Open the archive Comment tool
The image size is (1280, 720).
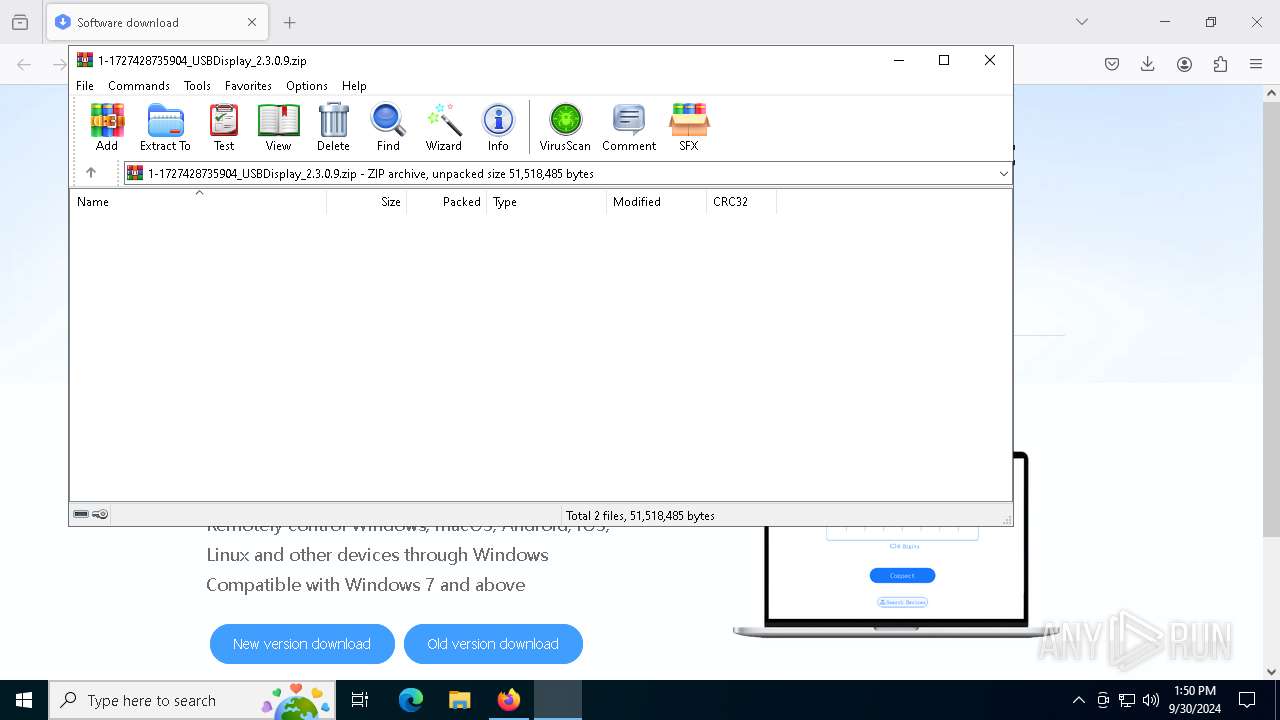(x=629, y=127)
